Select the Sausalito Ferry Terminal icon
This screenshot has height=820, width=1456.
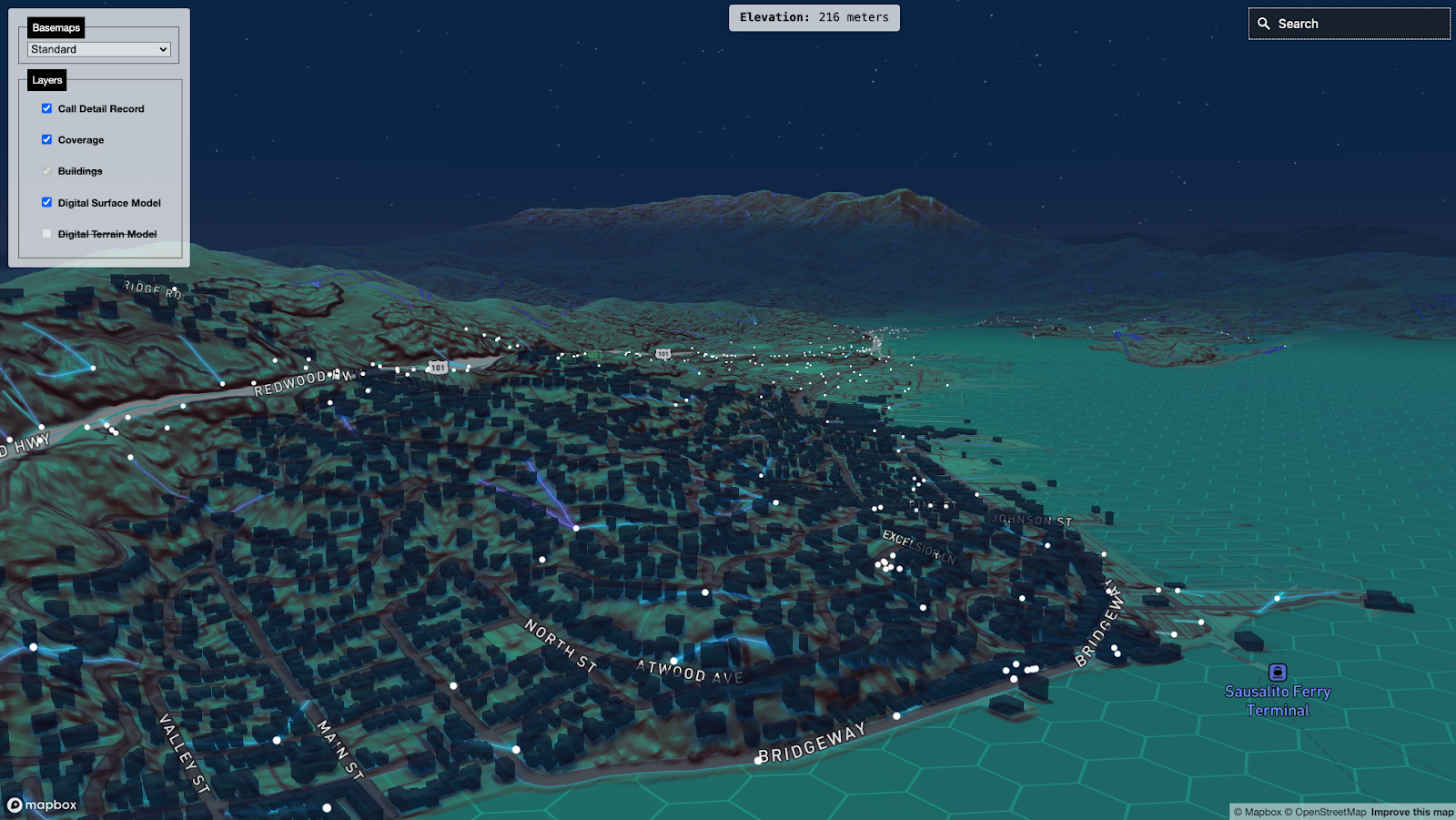click(1278, 672)
